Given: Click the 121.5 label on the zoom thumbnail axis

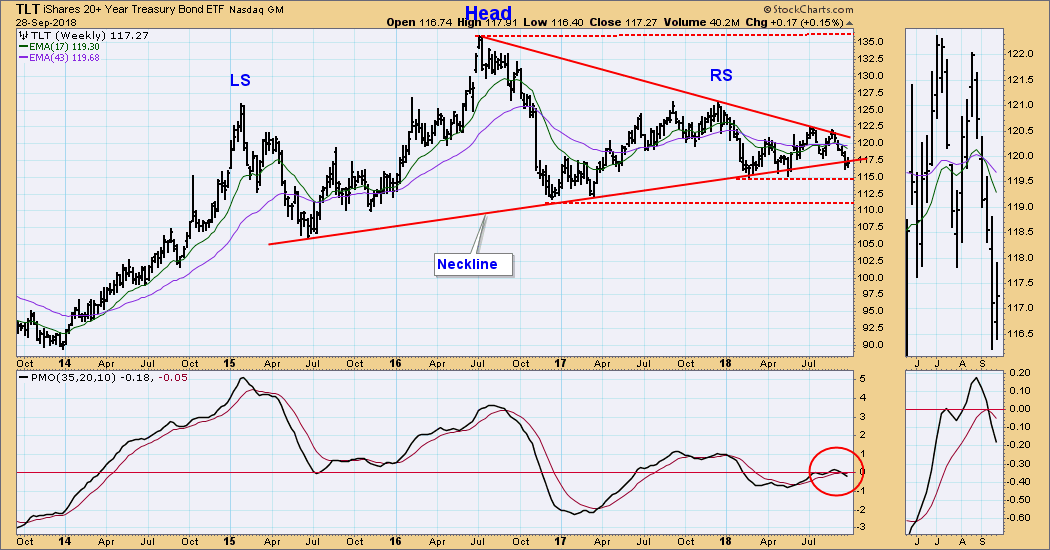Looking at the screenshot, I should pos(1021,80).
